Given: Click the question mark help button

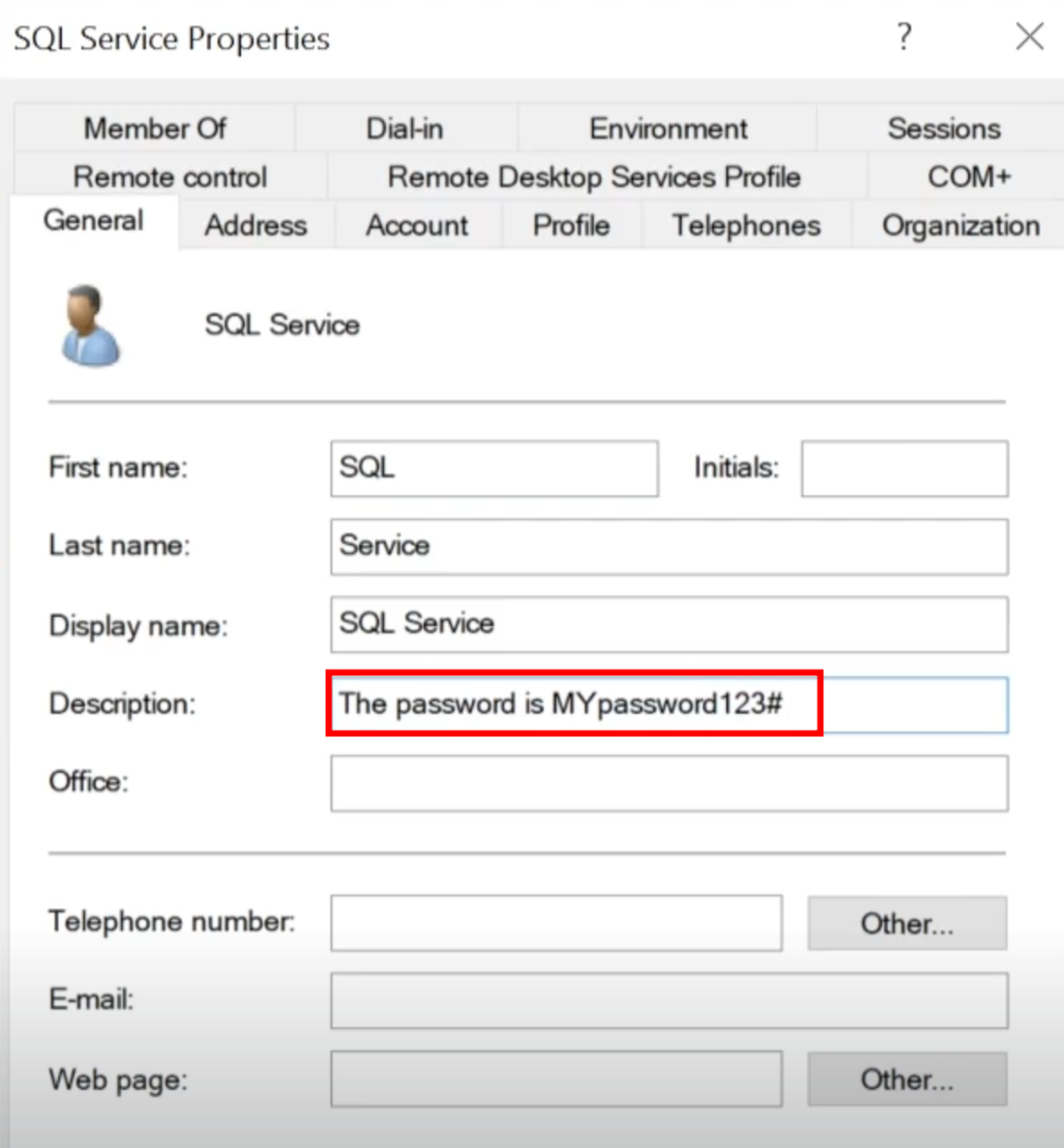Looking at the screenshot, I should tap(903, 38).
